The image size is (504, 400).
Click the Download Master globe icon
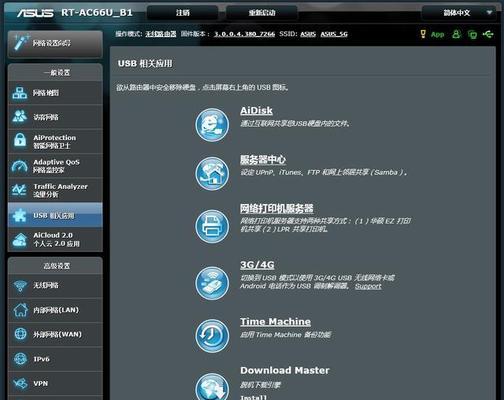212,387
